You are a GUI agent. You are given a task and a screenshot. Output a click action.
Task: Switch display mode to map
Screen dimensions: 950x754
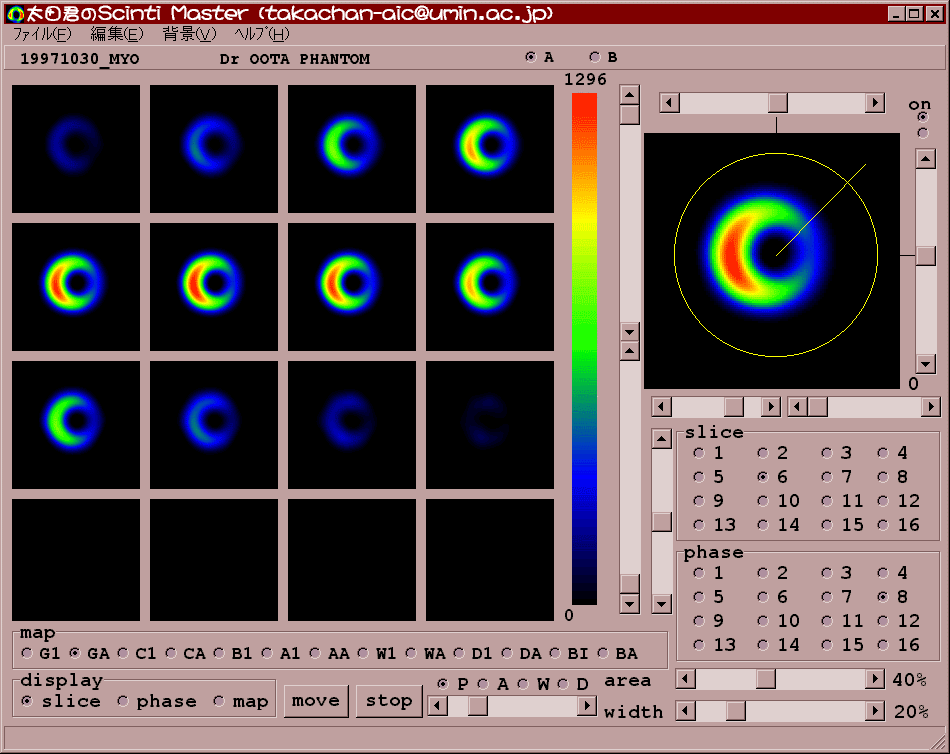220,702
